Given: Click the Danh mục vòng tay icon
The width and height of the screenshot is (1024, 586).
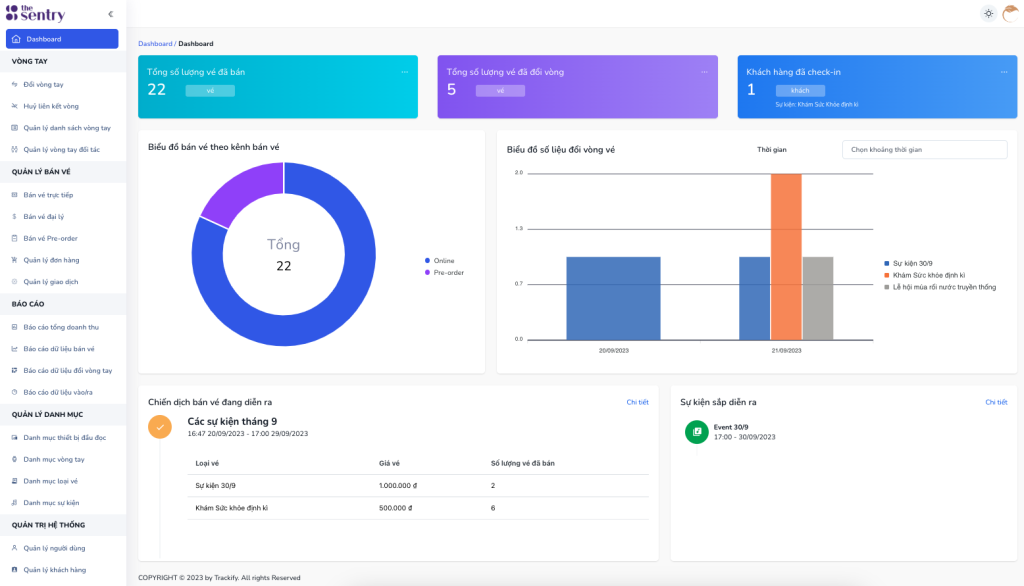Looking at the screenshot, I should [x=15, y=459].
